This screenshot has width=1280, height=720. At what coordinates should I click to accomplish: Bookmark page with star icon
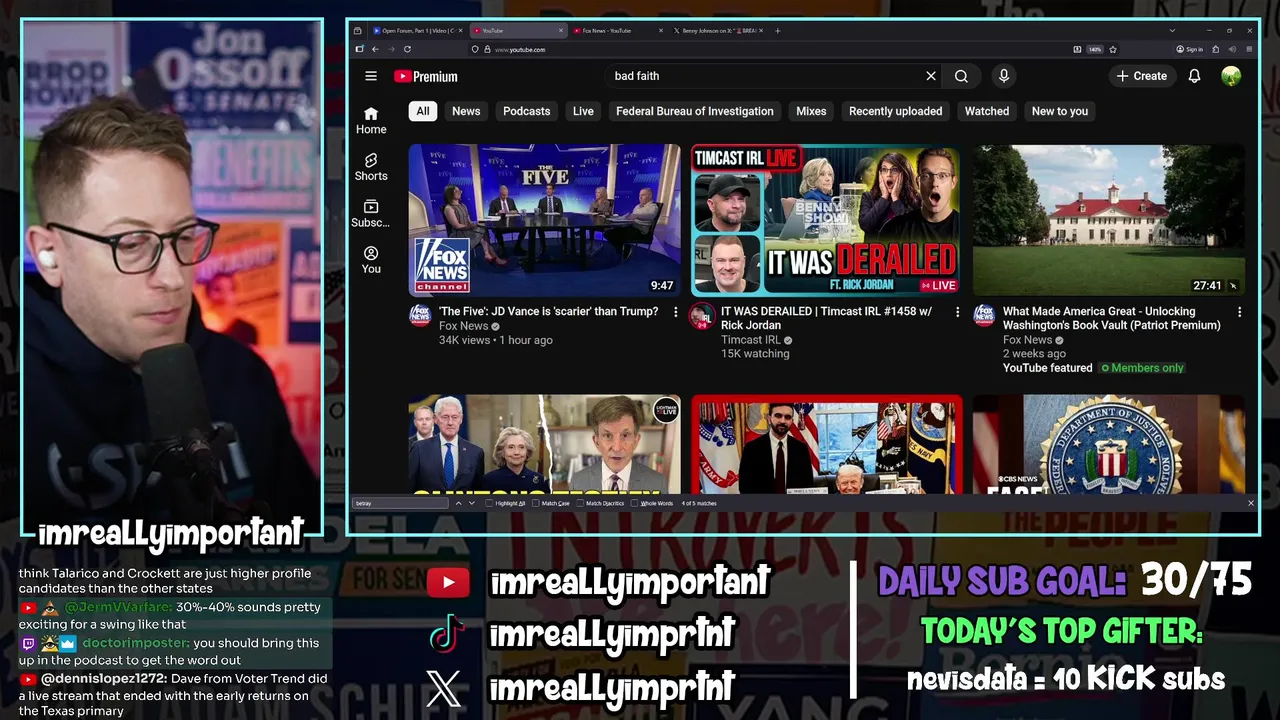click(x=1113, y=49)
